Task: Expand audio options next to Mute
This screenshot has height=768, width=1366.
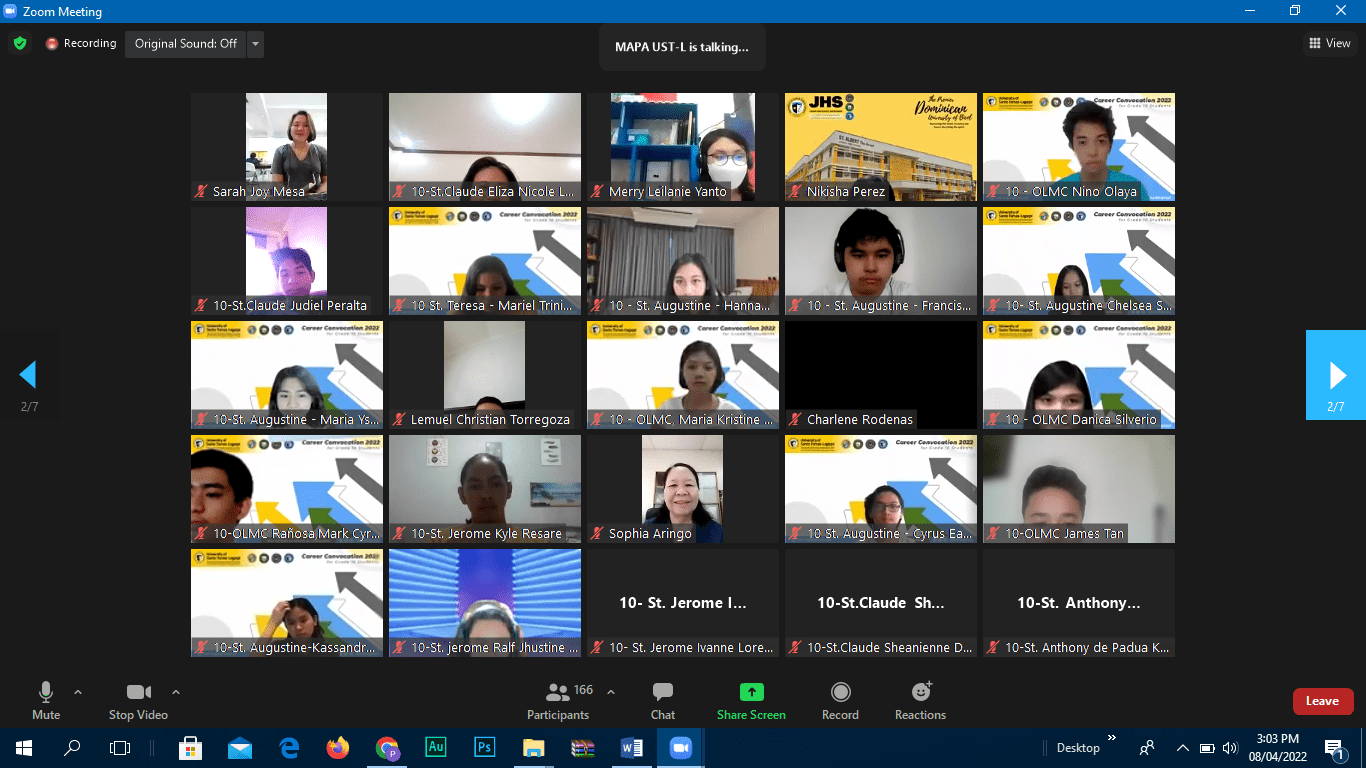Action: 78,692
